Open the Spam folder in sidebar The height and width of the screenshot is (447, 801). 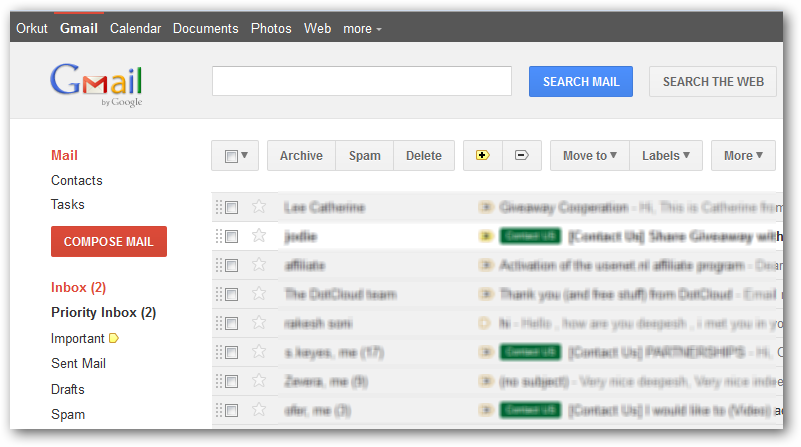(x=68, y=414)
